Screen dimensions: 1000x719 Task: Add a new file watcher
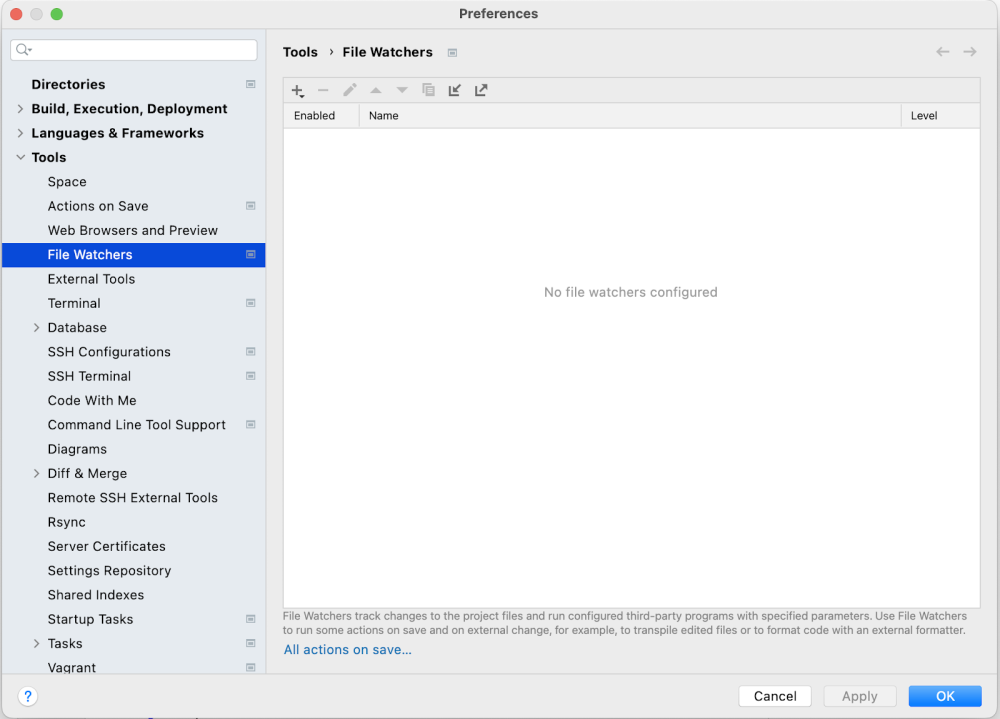coord(297,90)
